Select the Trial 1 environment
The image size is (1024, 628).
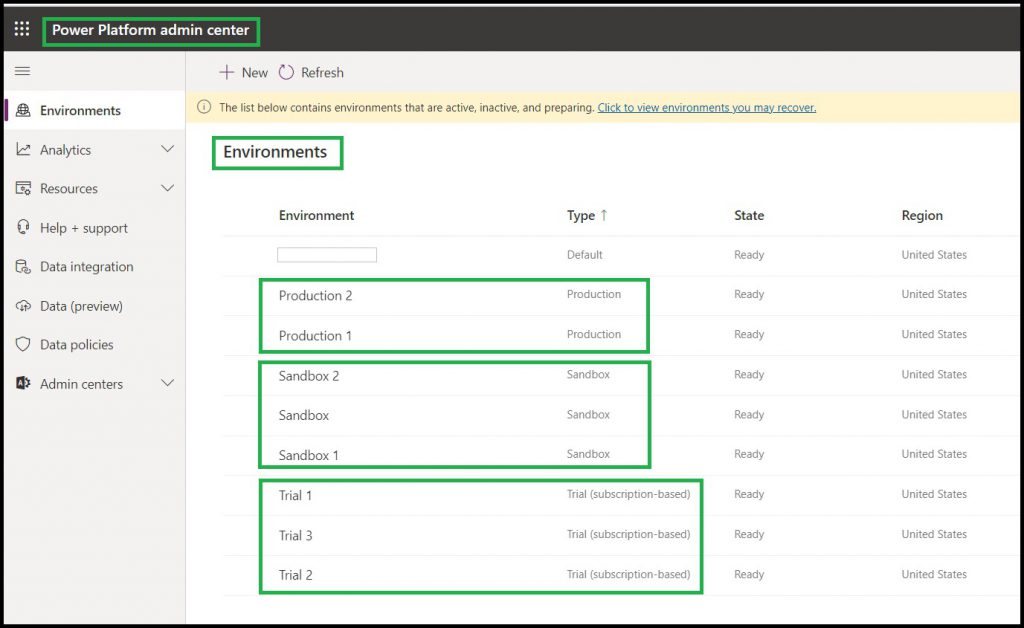coord(295,495)
